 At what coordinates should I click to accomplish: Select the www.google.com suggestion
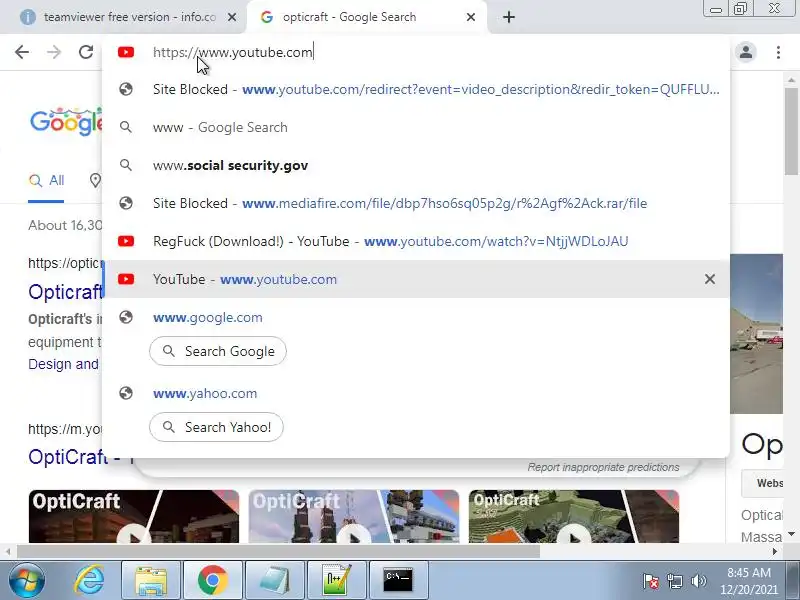[416, 317]
